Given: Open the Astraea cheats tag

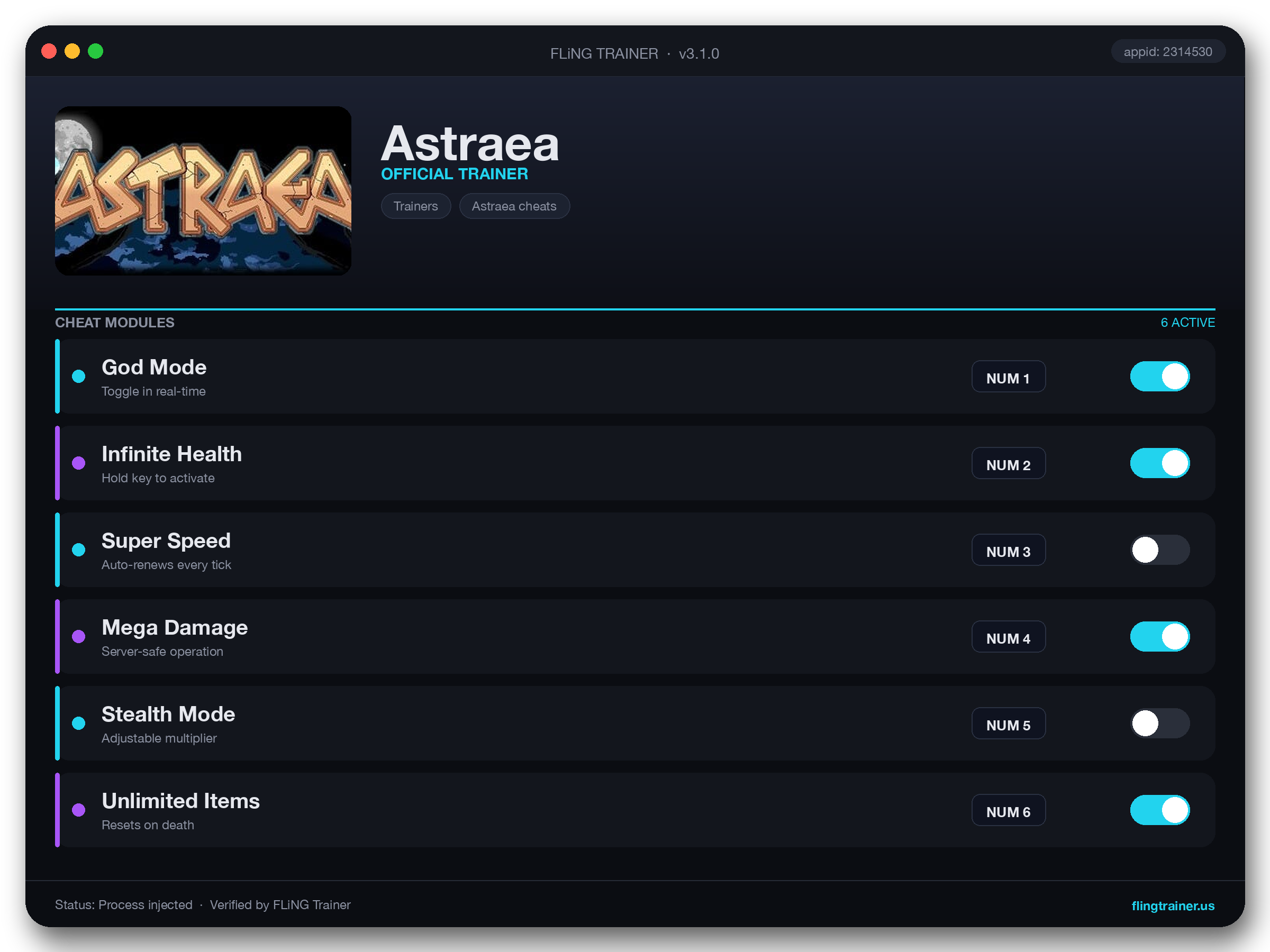Looking at the screenshot, I should (x=514, y=206).
